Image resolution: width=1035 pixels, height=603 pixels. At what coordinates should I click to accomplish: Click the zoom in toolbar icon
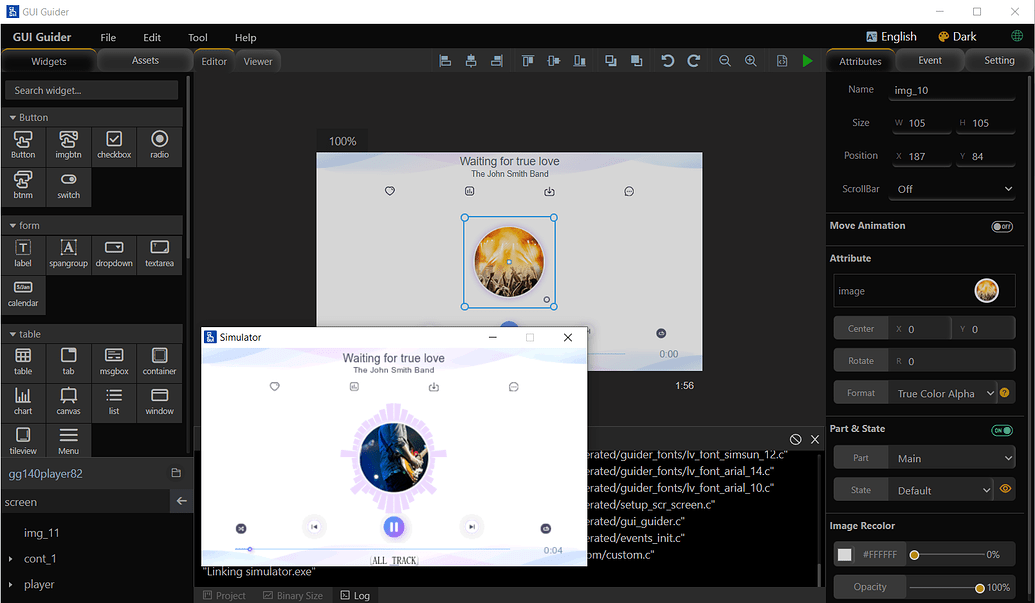(750, 60)
